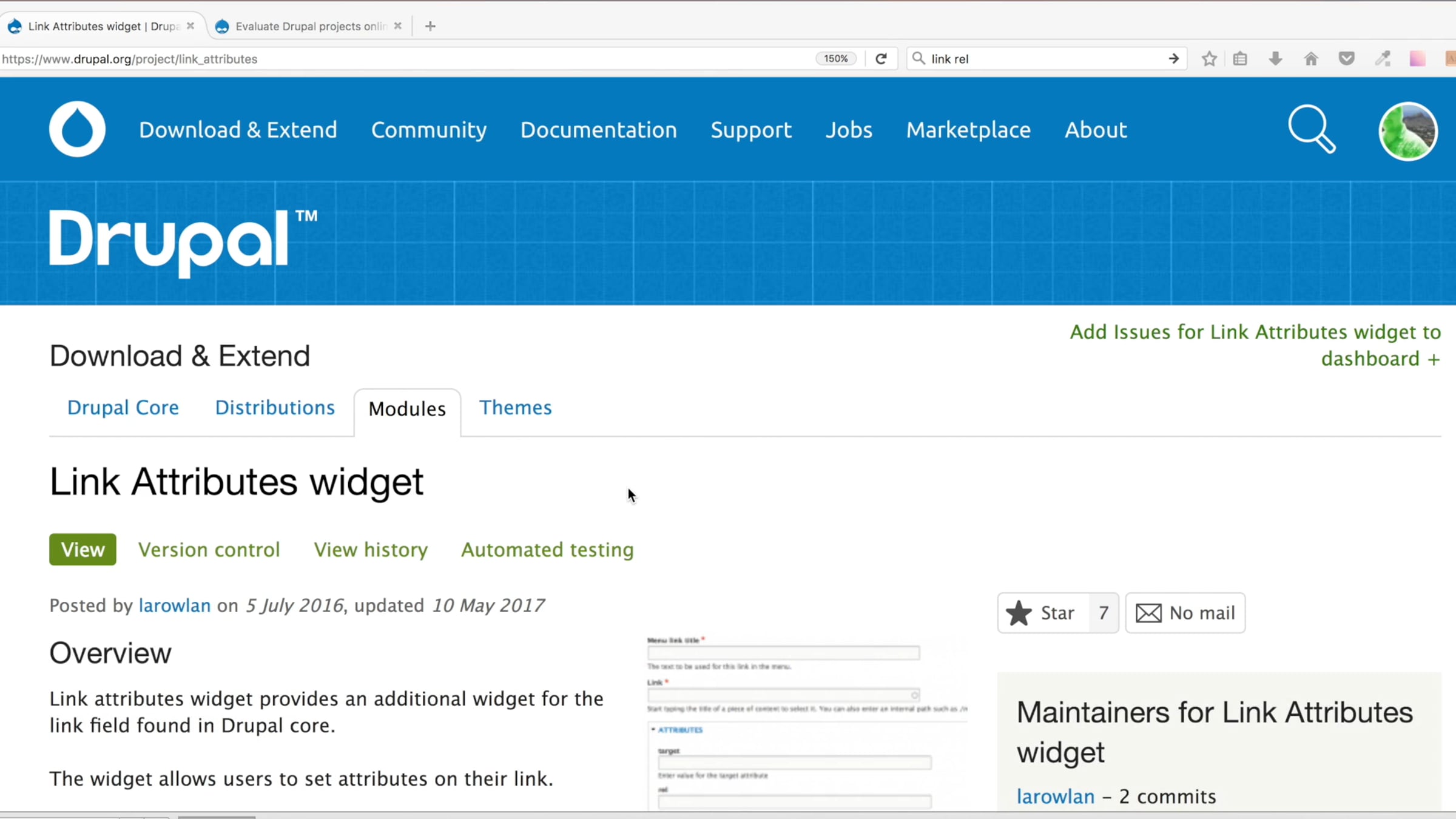Viewport: 1456px width, 819px height.
Task: Open the Documentation menu
Action: point(598,130)
